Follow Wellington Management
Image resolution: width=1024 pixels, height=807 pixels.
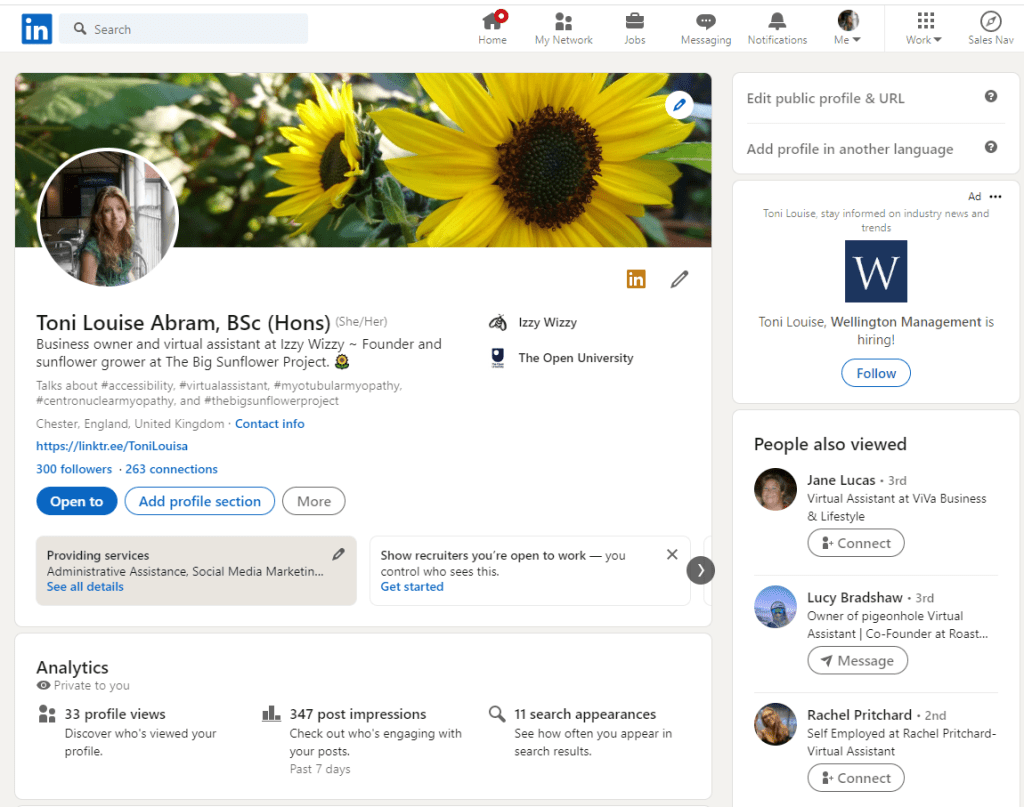[876, 373]
